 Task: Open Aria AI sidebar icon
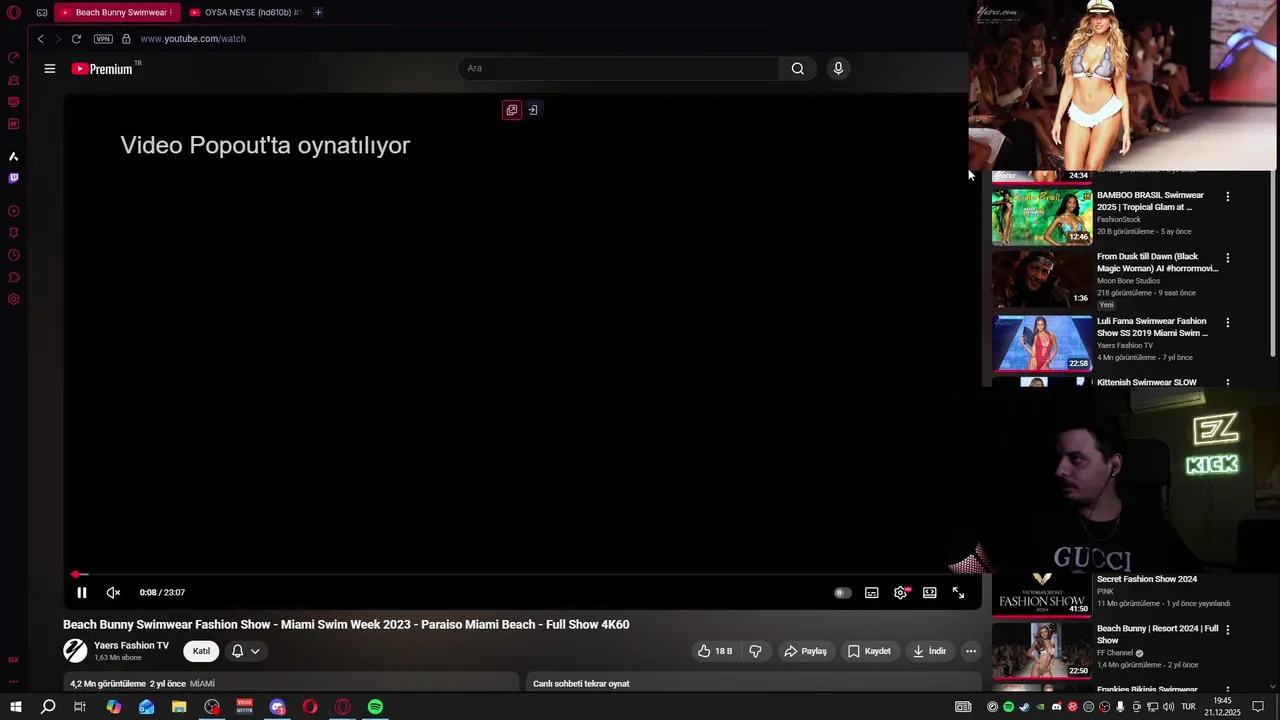pyautogui.click(x=13, y=156)
